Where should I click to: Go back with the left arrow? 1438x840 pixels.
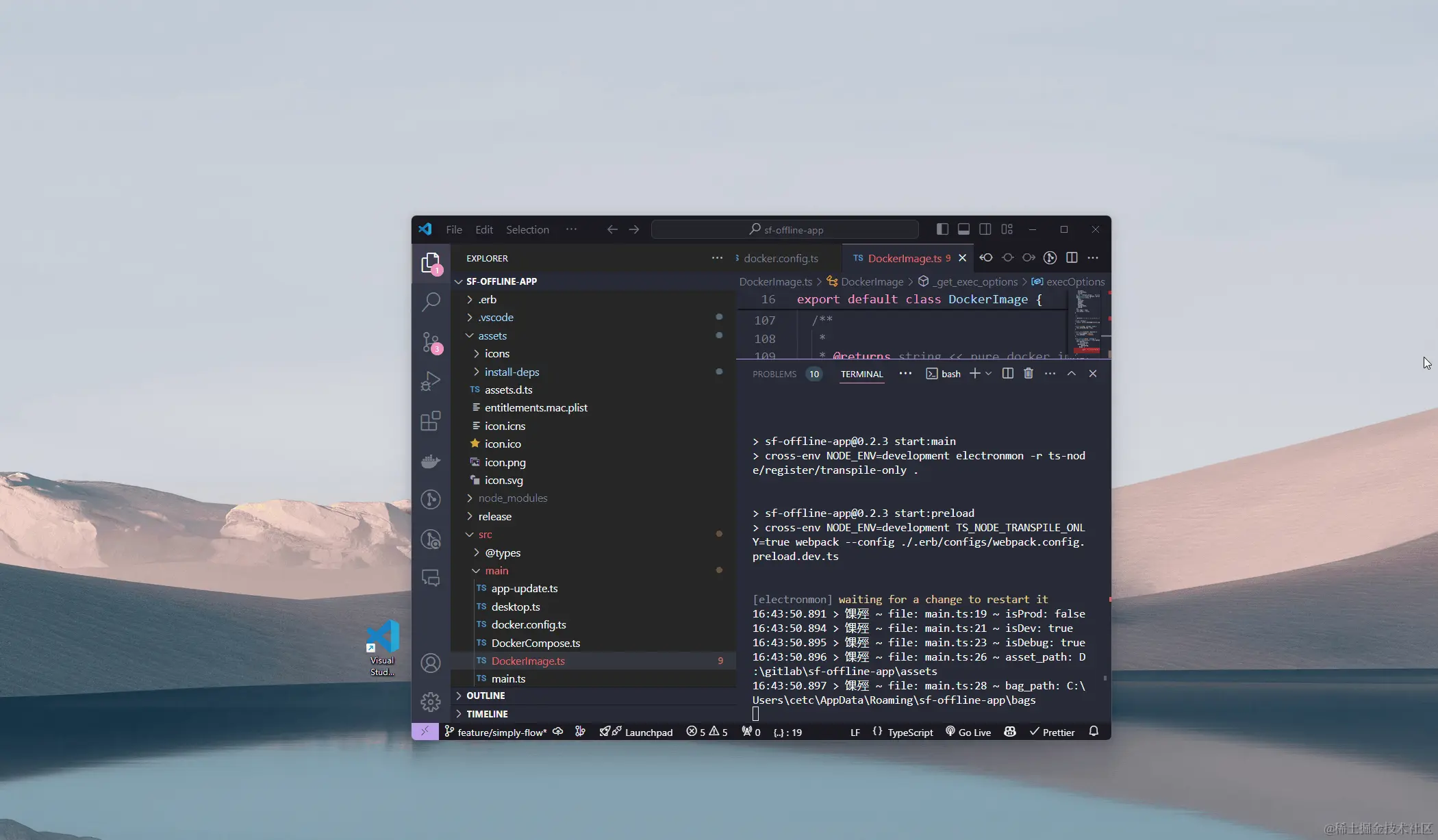(612, 229)
